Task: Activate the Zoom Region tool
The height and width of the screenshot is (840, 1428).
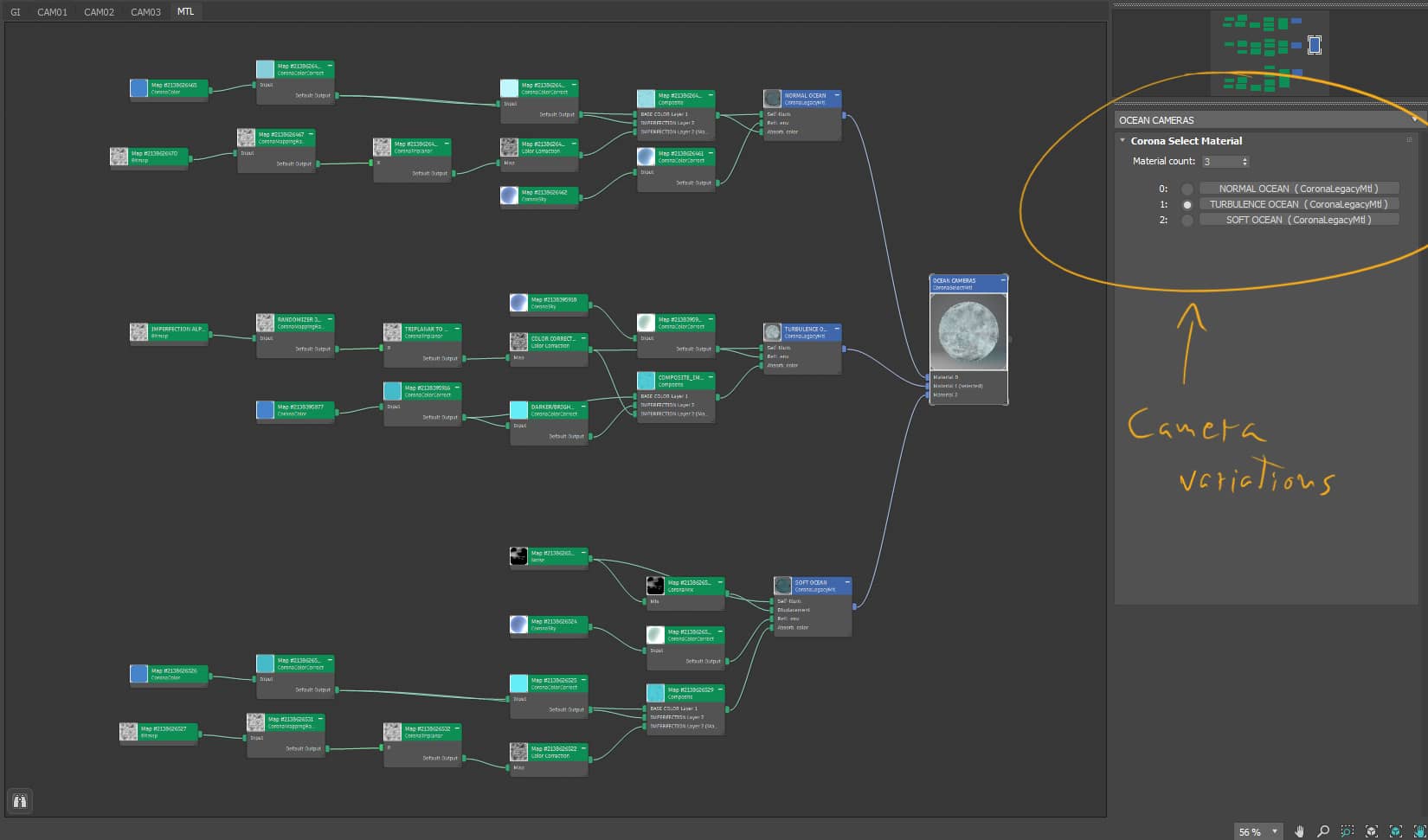Action: pos(1348,831)
